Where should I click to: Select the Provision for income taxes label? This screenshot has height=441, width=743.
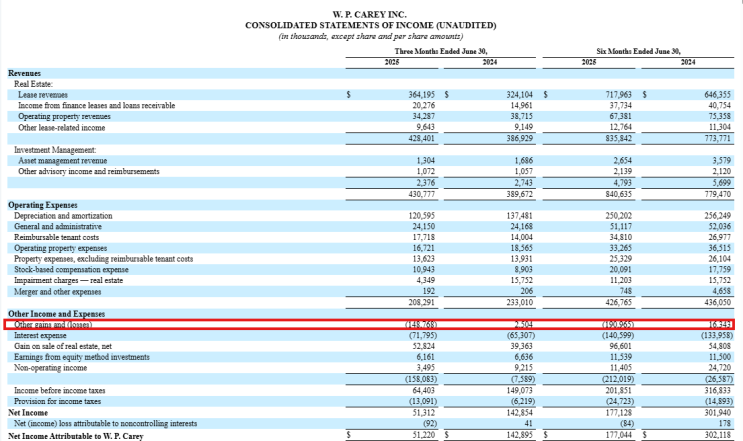click(57, 402)
